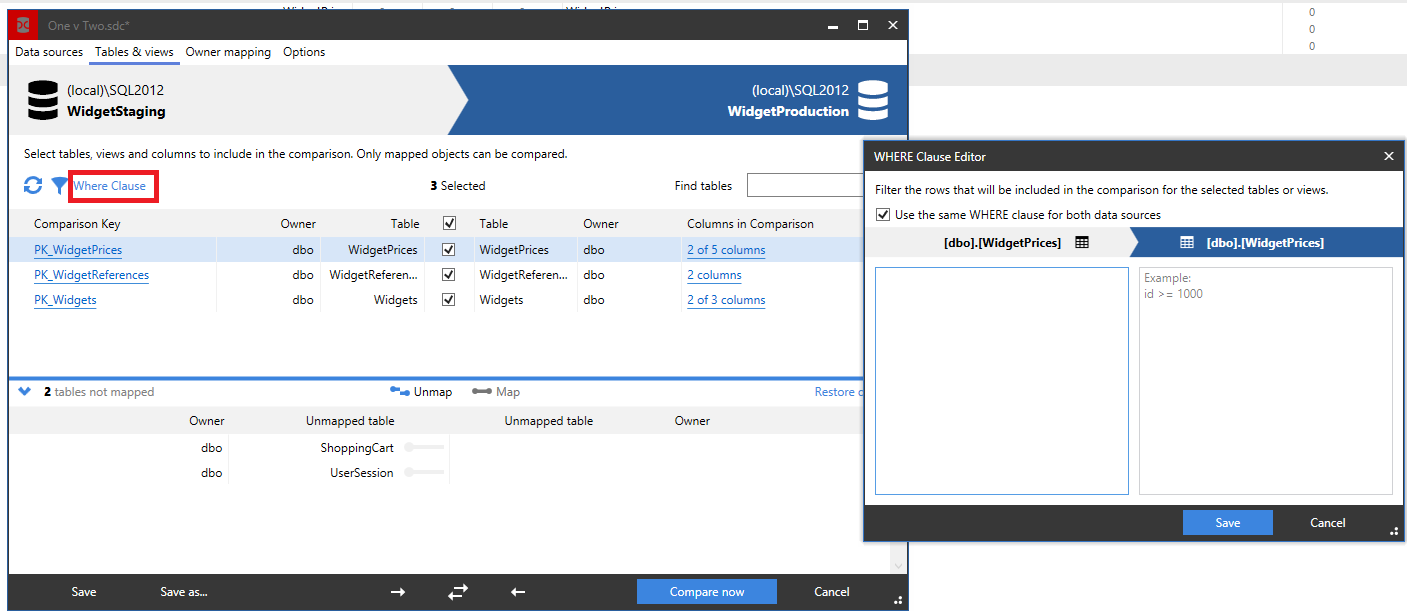1407x611 pixels.
Task: Collapse the tables not mapped section
Action: pyautogui.click(x=25, y=392)
